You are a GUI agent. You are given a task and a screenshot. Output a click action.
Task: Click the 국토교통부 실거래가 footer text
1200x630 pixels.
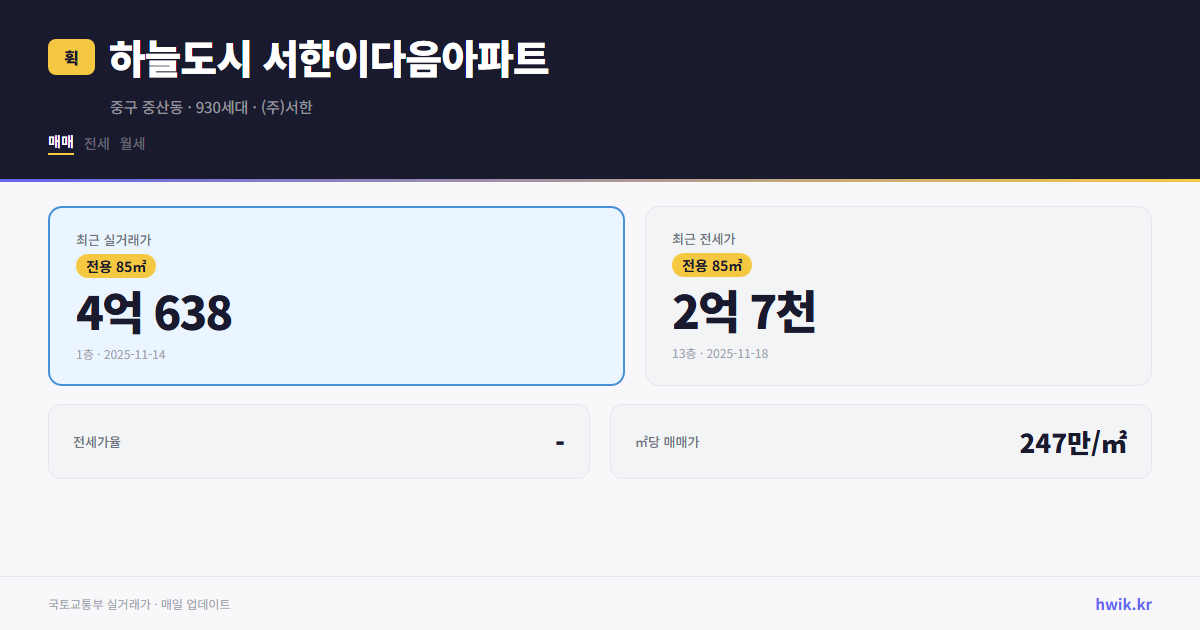point(95,604)
